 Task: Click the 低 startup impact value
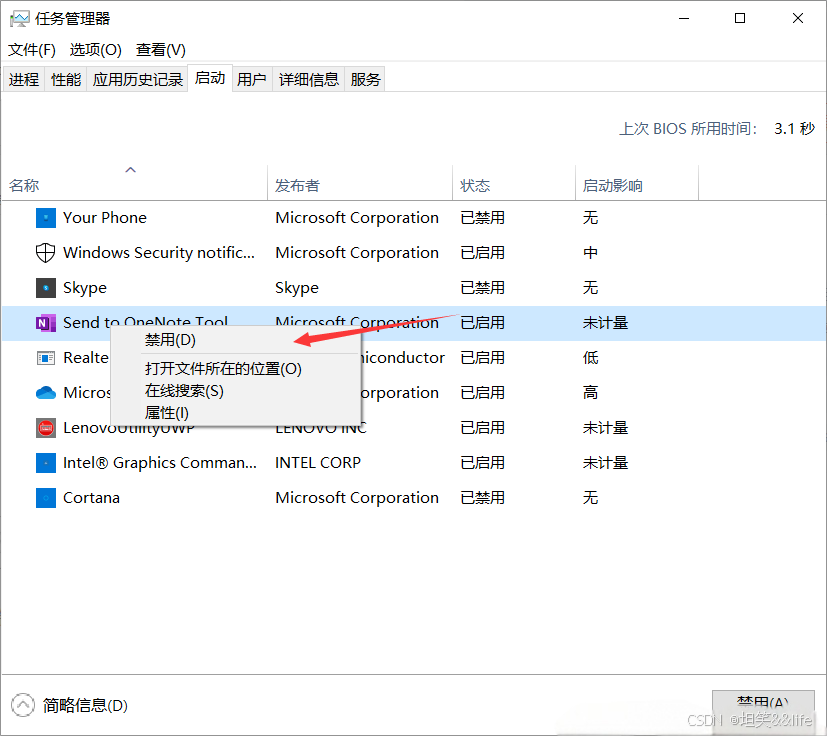click(591, 358)
